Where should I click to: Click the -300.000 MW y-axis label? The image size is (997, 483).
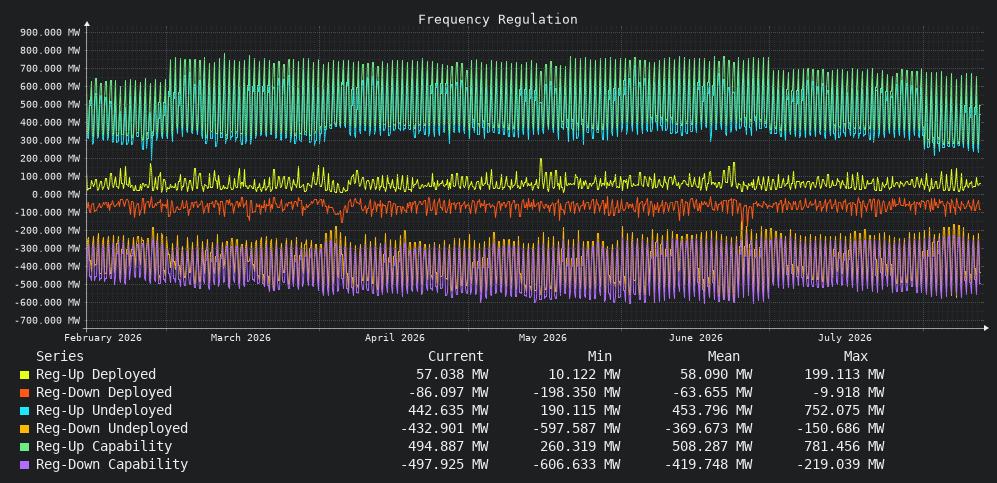[x=48, y=248]
